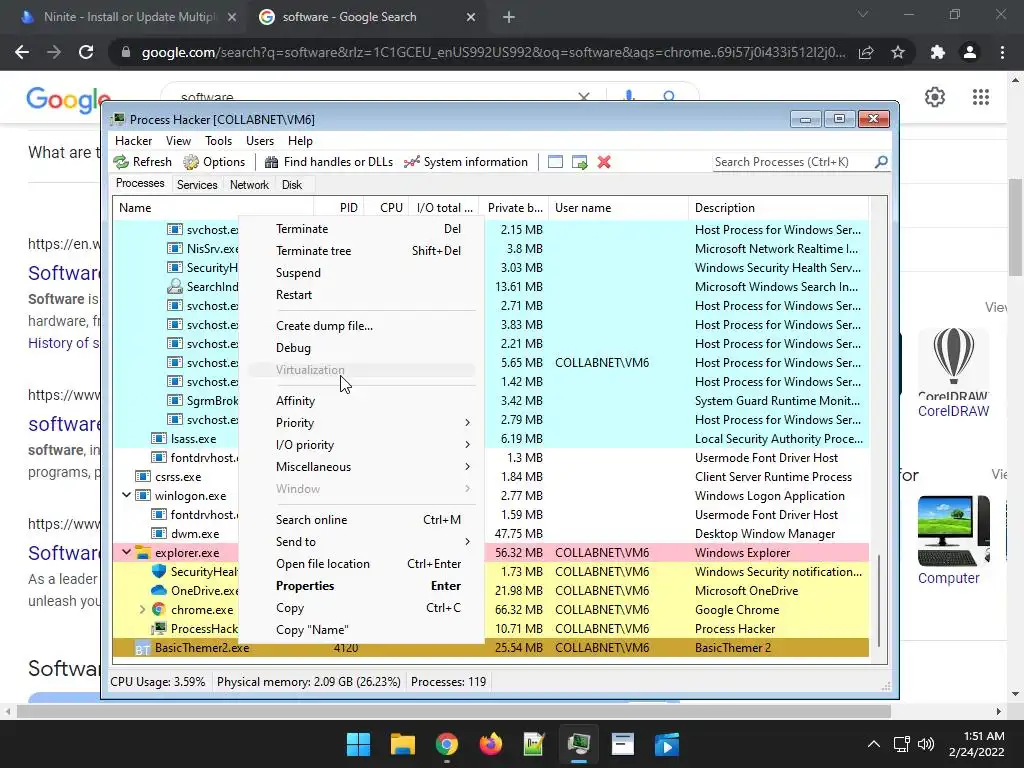This screenshot has width=1024, height=768.
Task: Sort by Private bytes column
Action: tap(514, 208)
